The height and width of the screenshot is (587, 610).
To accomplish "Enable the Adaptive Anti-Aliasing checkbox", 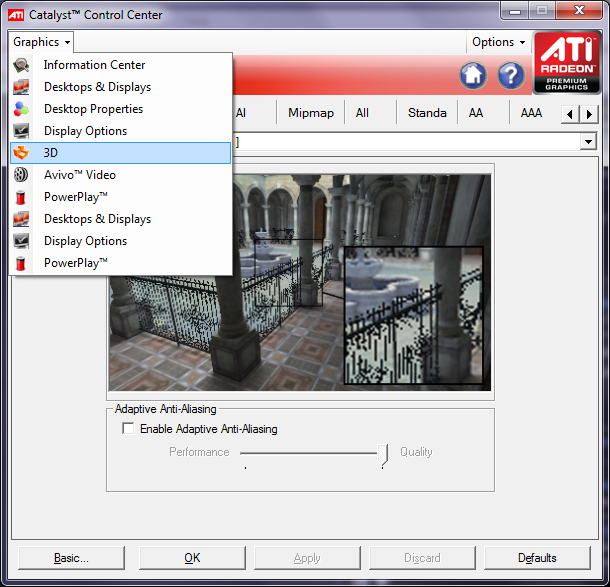I will 128,429.
